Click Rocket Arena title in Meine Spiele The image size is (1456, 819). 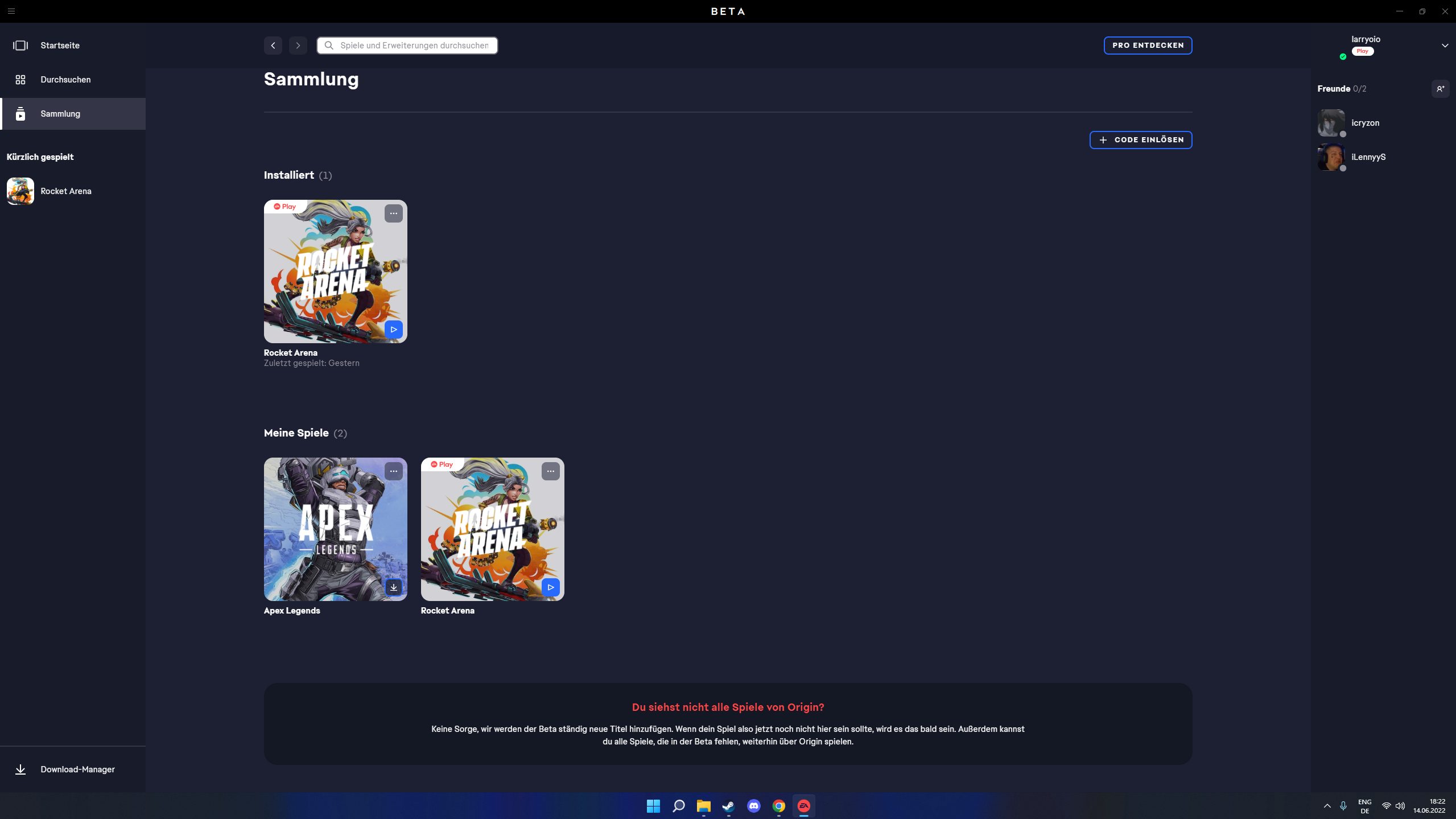click(x=448, y=611)
